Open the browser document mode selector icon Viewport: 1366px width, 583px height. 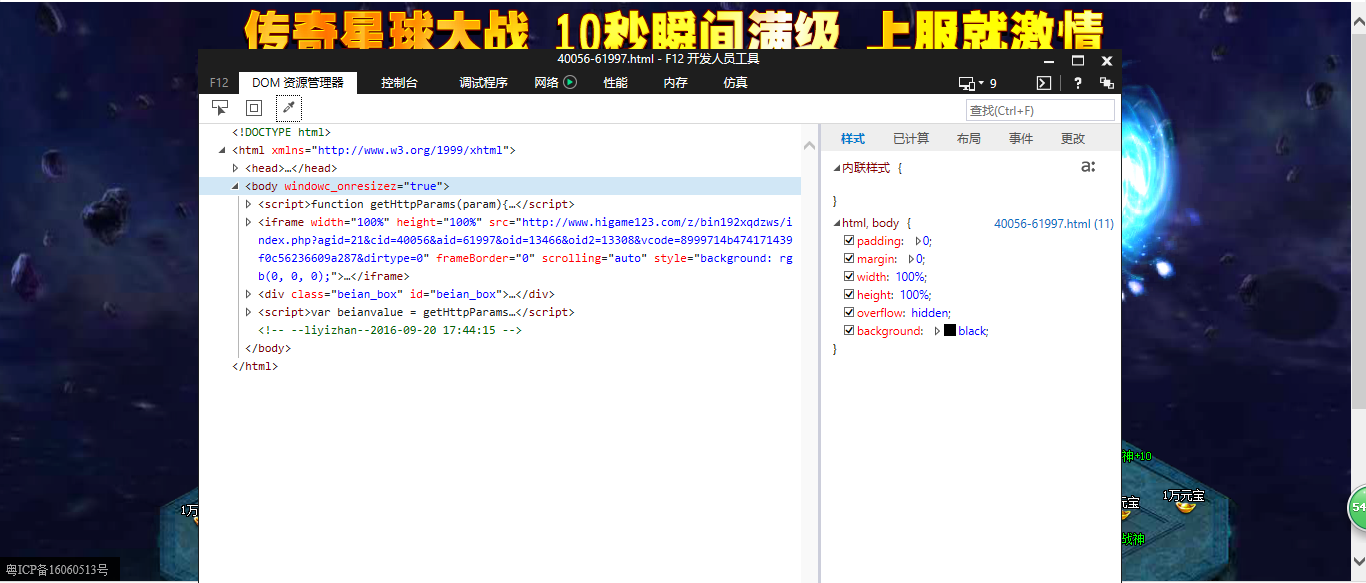pos(966,83)
